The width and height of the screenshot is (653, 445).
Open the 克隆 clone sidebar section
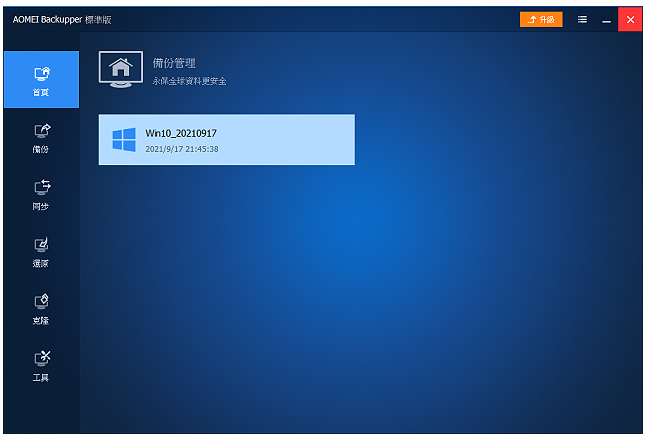[41, 309]
